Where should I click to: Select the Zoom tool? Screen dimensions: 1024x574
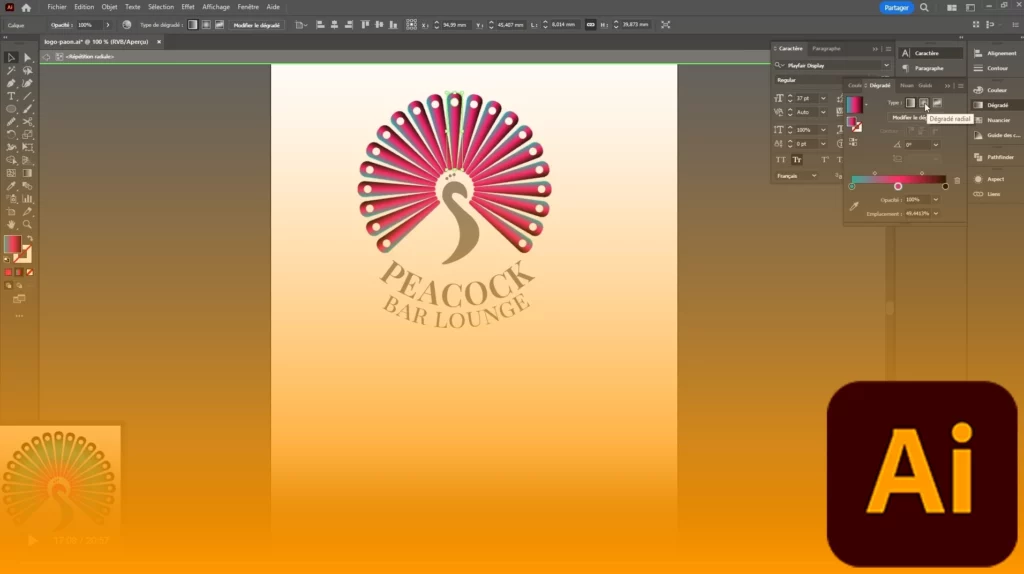click(27, 225)
